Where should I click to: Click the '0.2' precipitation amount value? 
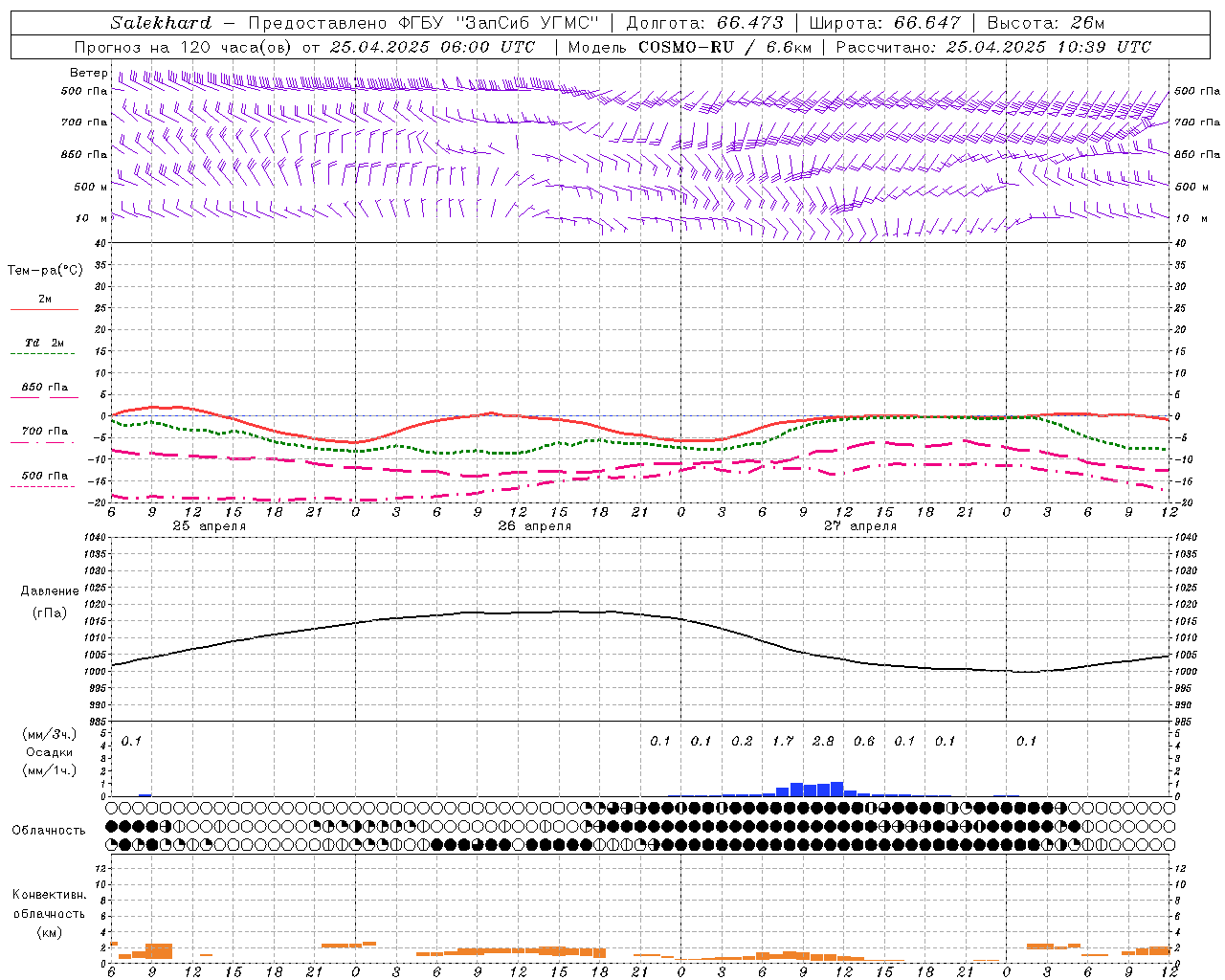pyautogui.click(x=742, y=741)
